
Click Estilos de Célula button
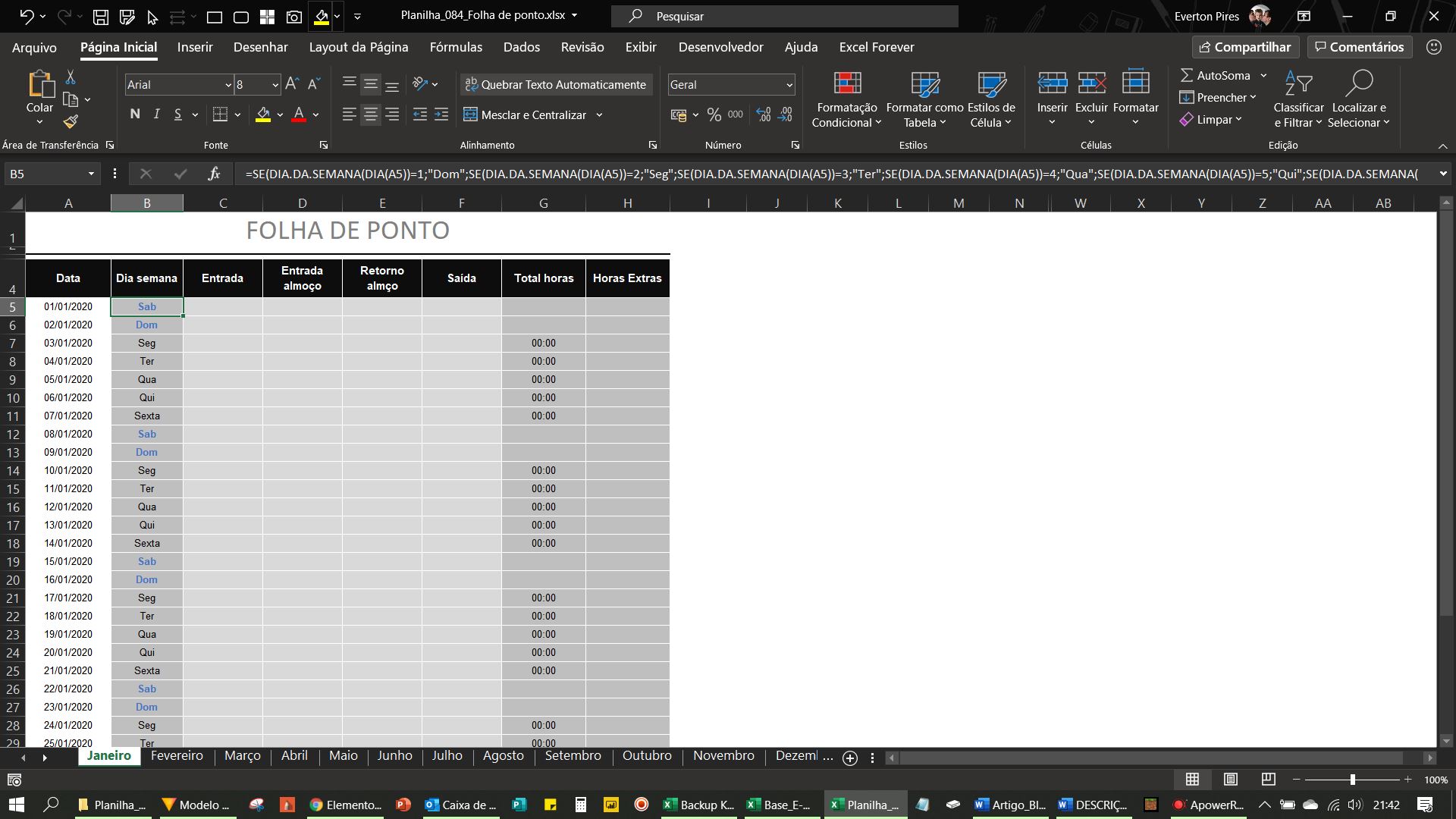(x=991, y=99)
